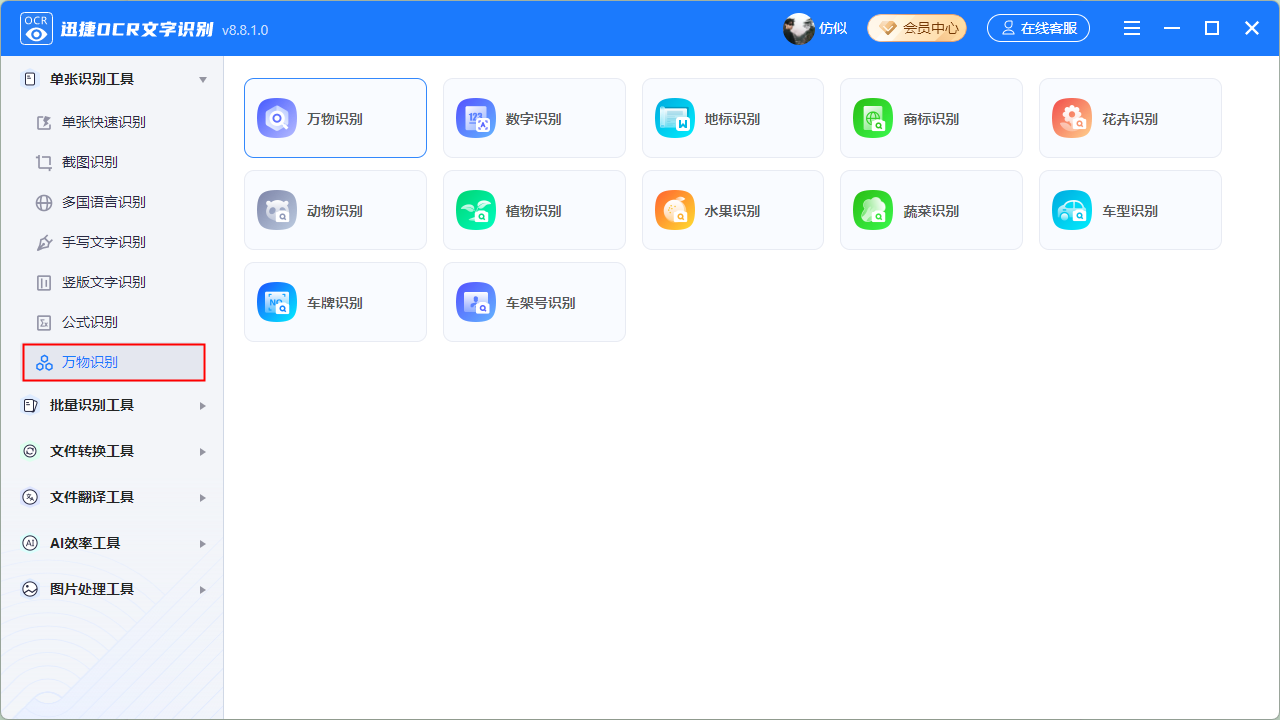Click the AI效率工具 header label
Screen dimensions: 1280x720
pyautogui.click(x=85, y=543)
